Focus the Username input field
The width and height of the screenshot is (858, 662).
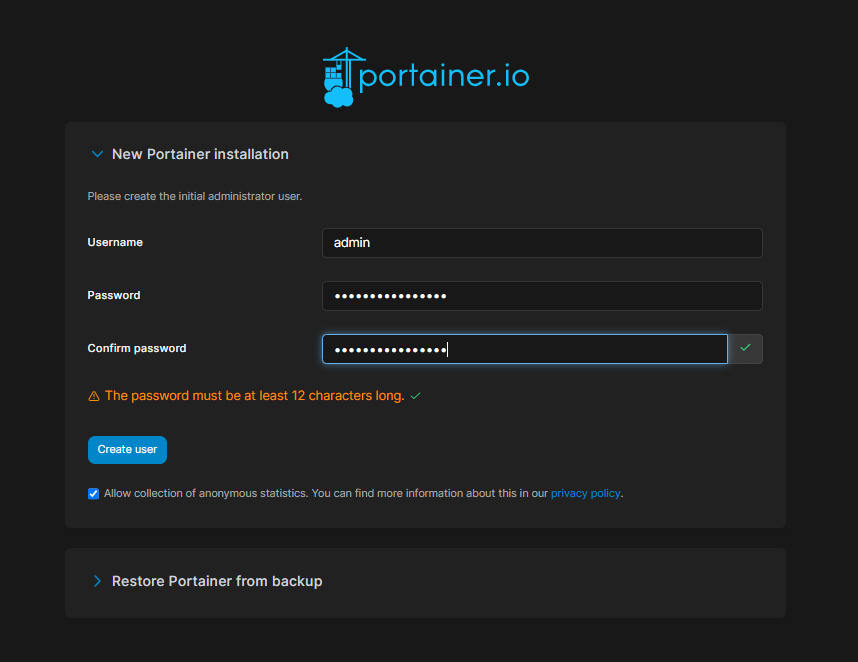(542, 243)
